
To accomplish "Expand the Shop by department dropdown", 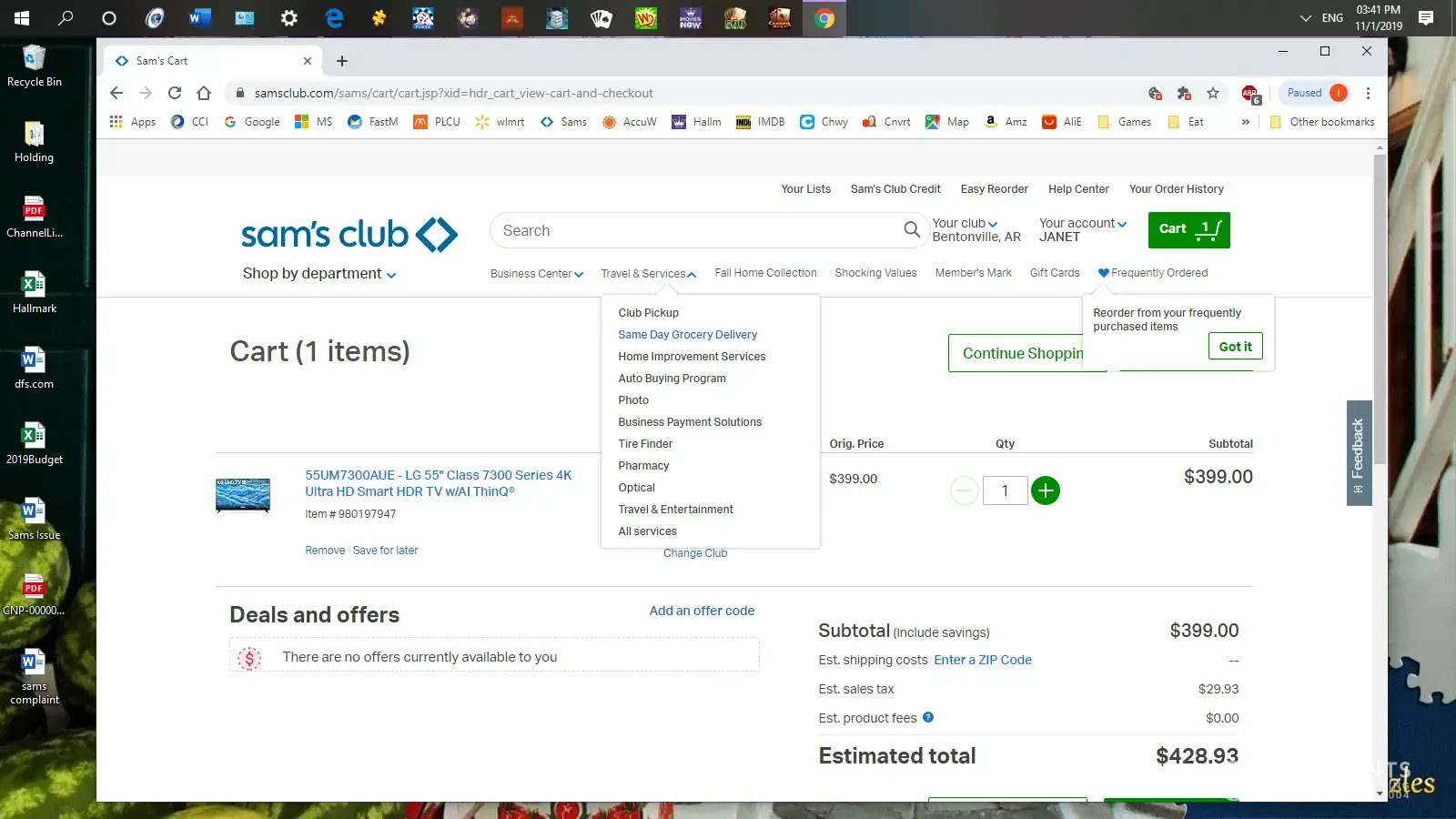I will pyautogui.click(x=318, y=274).
